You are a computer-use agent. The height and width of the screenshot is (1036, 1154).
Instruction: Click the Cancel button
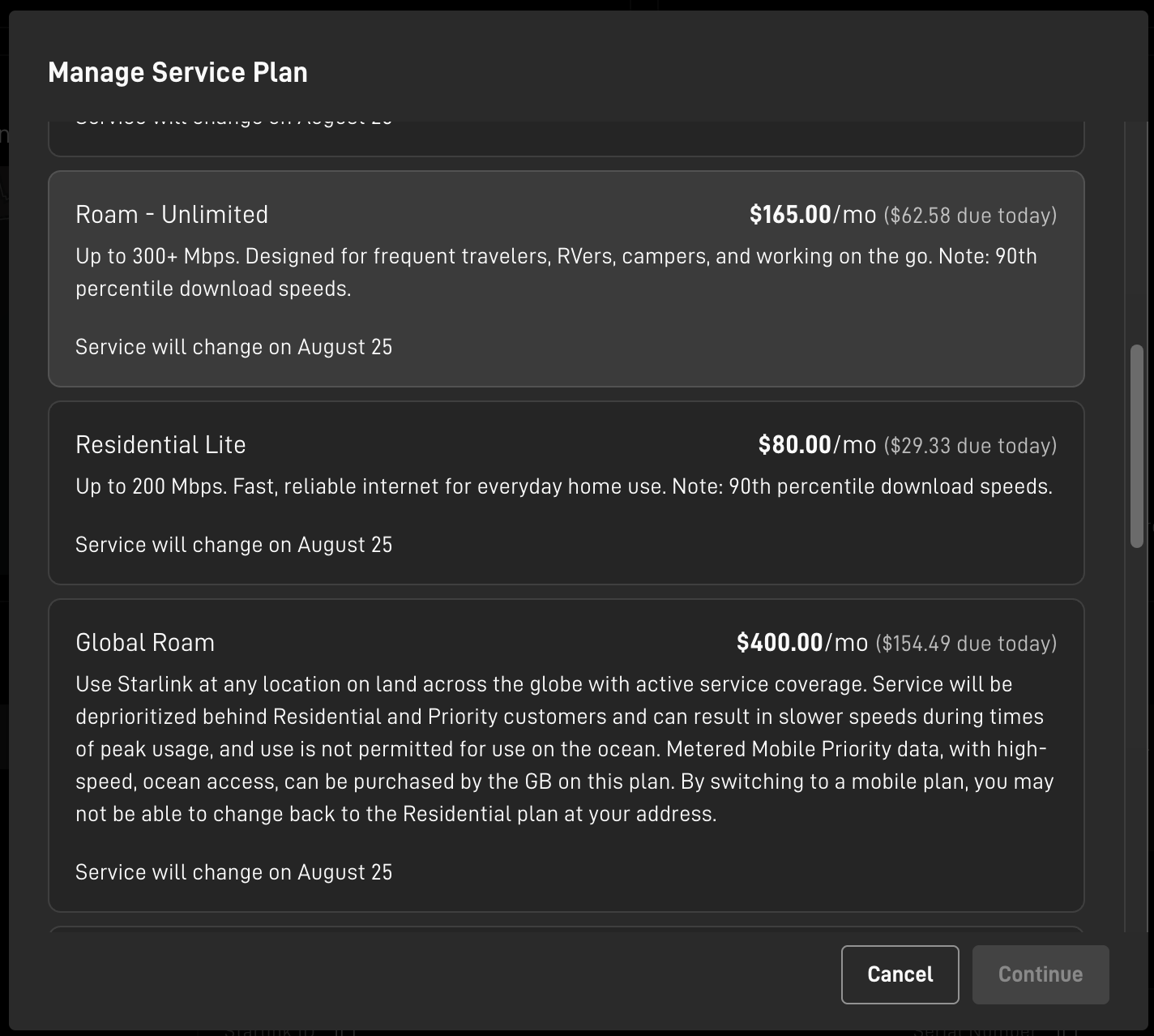(900, 974)
